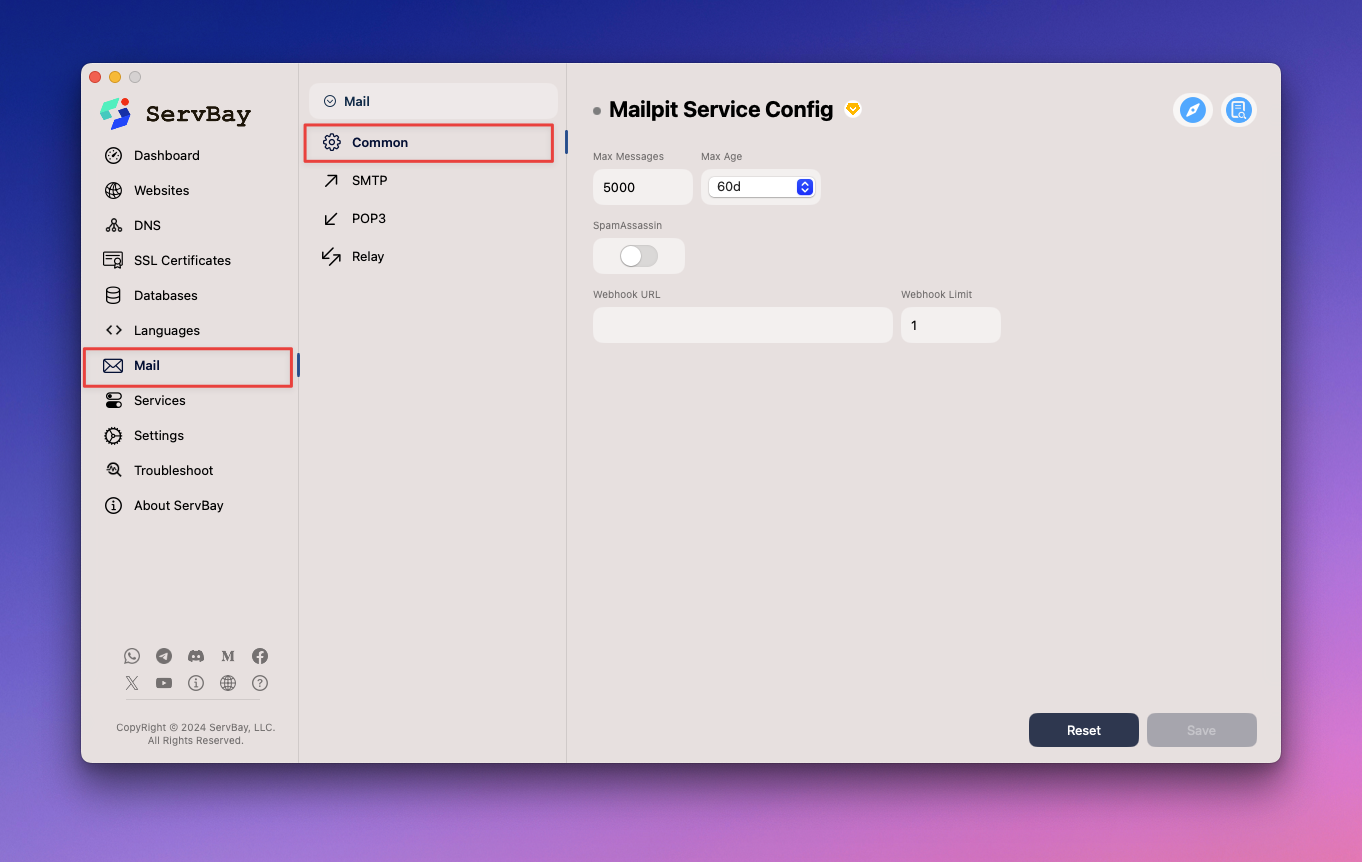This screenshot has height=862, width=1362.
Task: Click the ServBay logo icon
Action: (x=115, y=113)
